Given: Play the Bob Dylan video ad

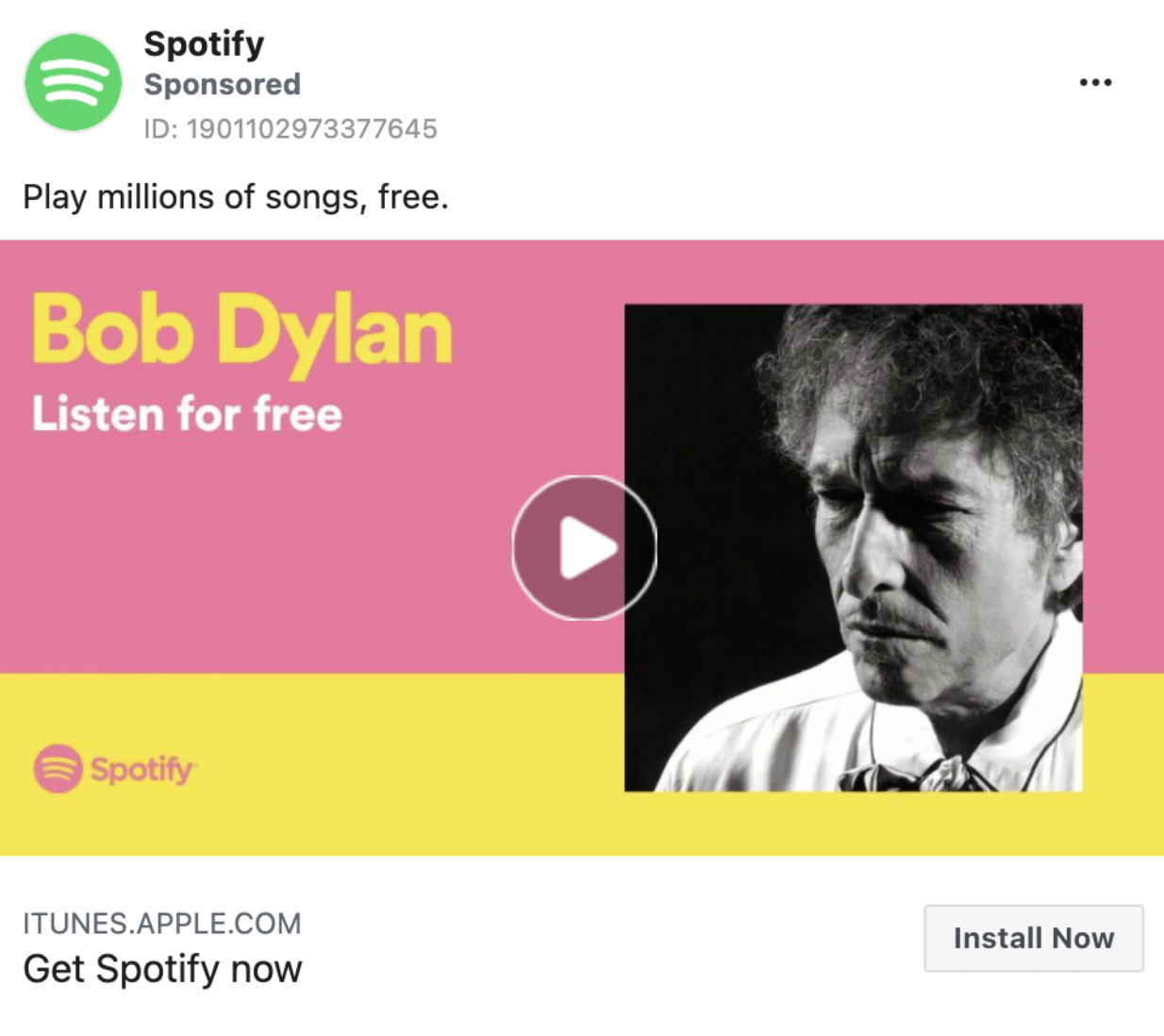Looking at the screenshot, I should (x=584, y=547).
